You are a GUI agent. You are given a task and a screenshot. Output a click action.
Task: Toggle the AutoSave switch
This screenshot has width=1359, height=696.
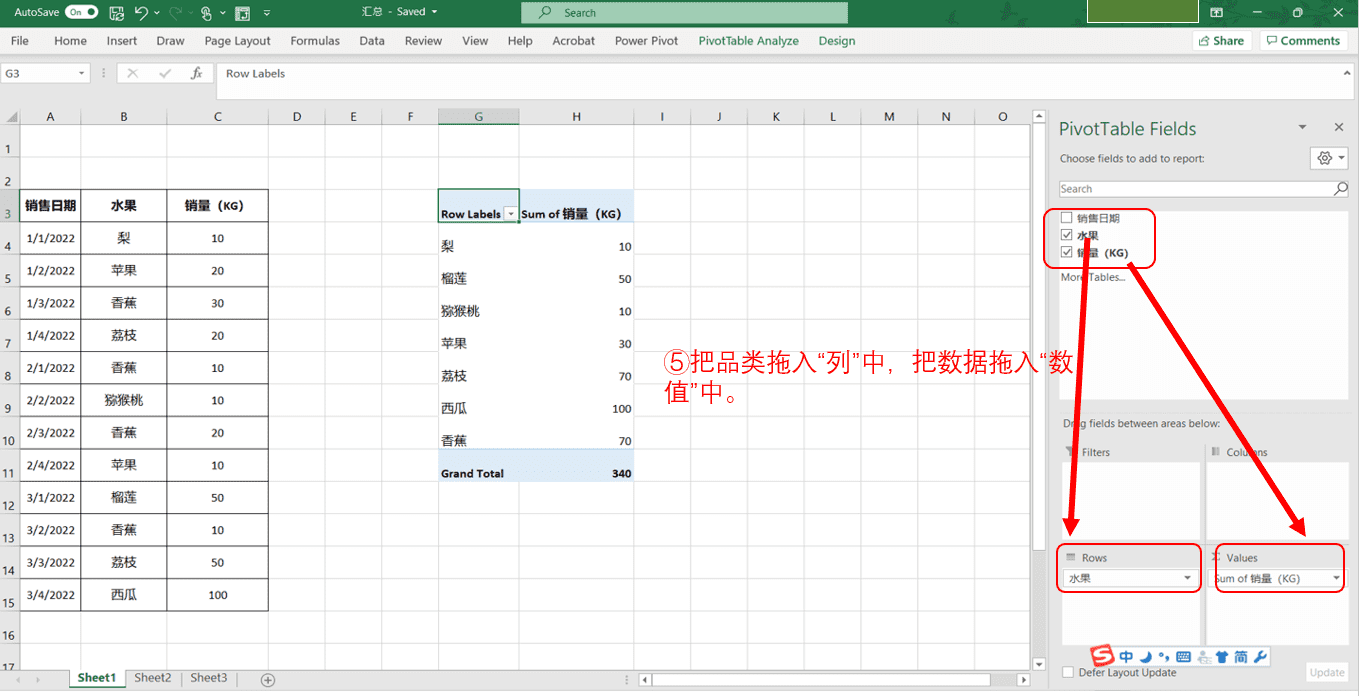(x=82, y=12)
